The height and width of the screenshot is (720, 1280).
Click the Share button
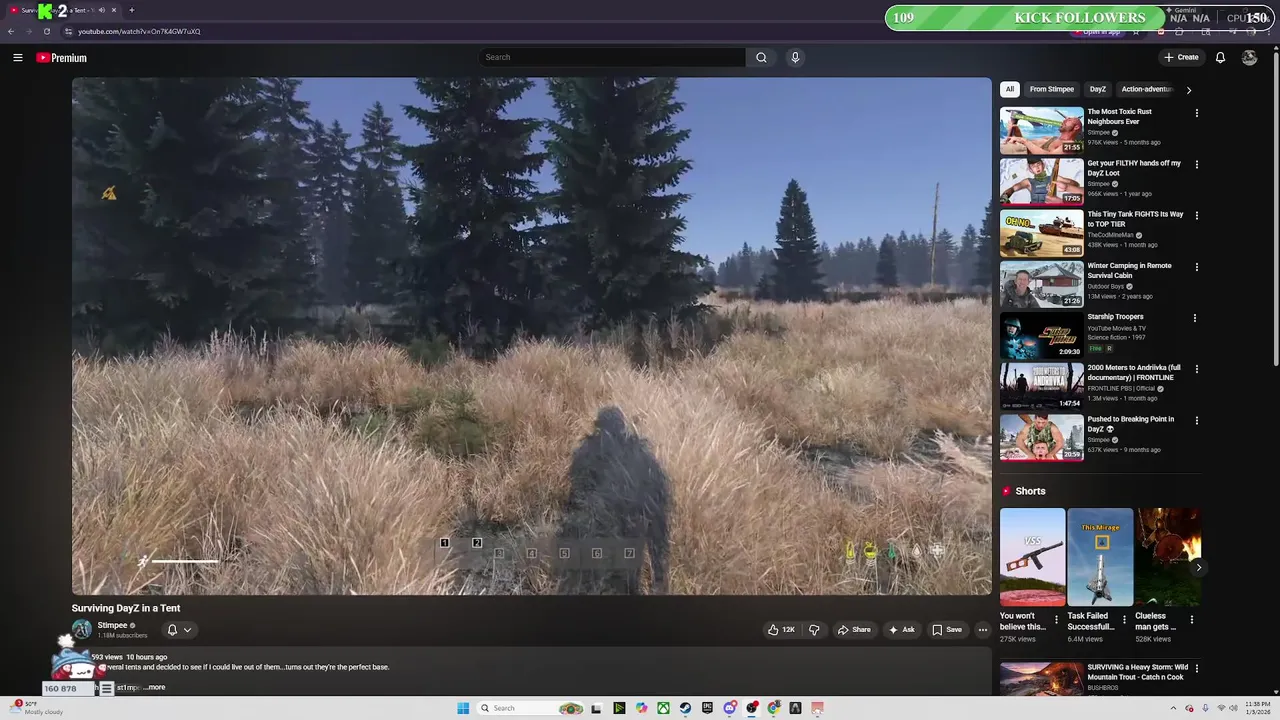pyautogui.click(x=854, y=630)
